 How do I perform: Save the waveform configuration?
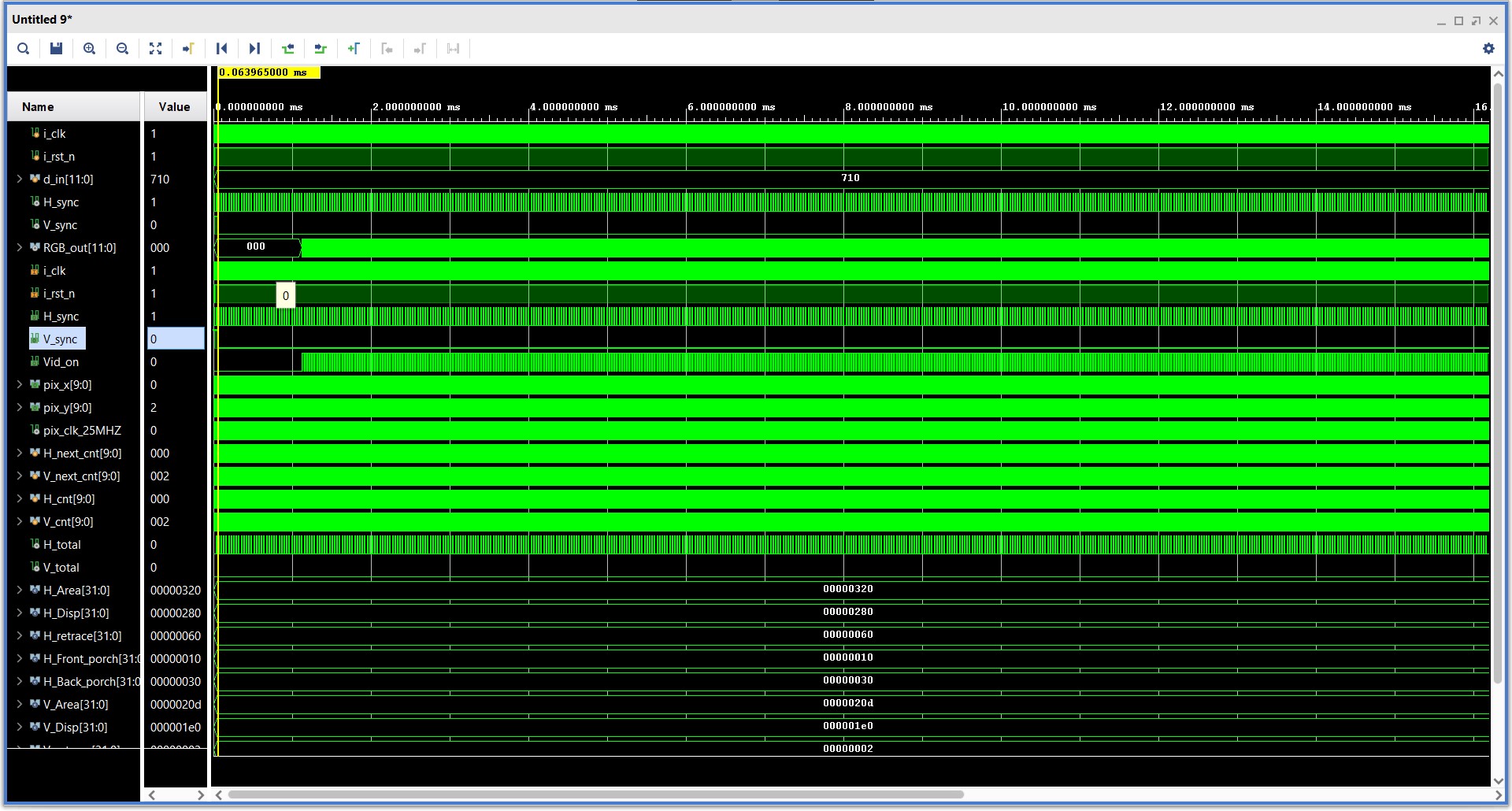55,49
